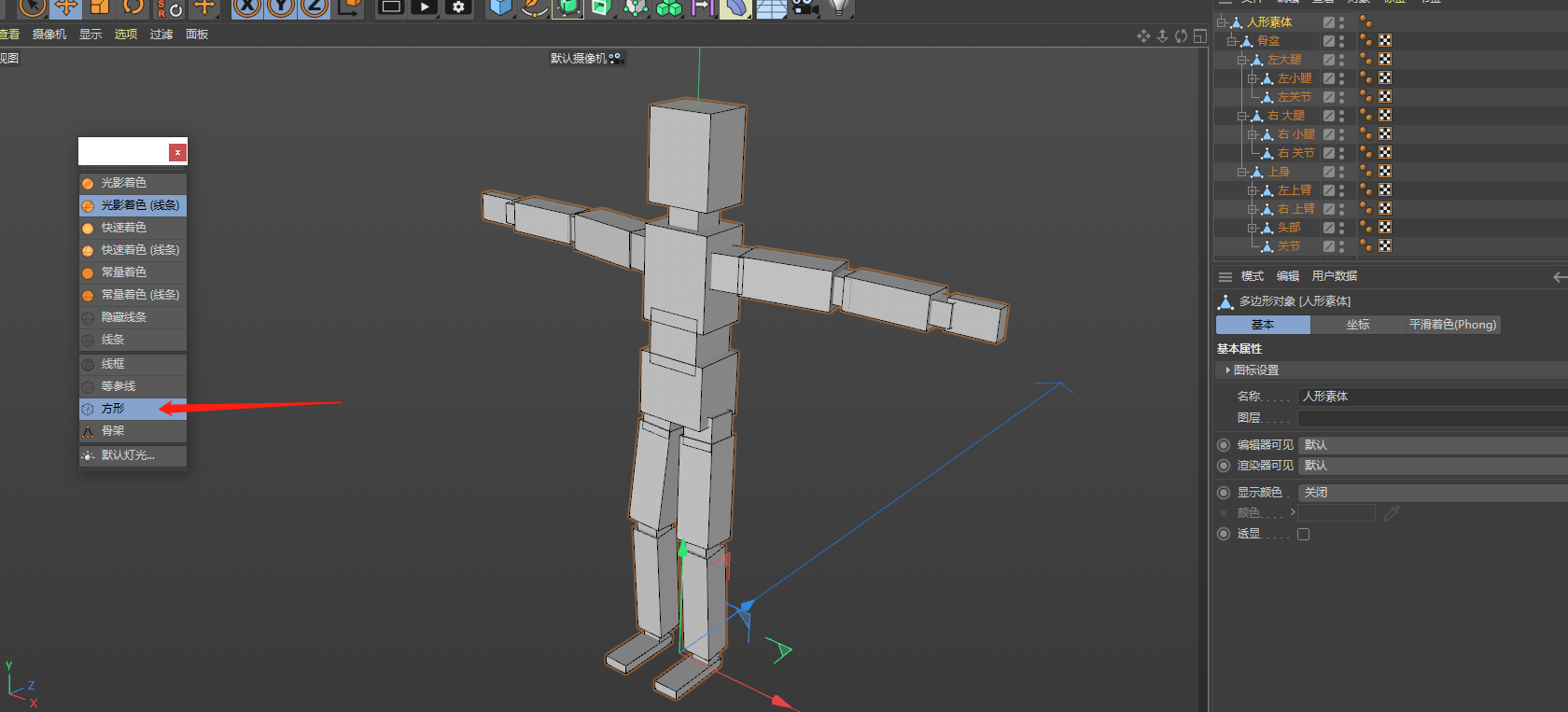Choose 默认灯光... menu entry
The width and height of the screenshot is (1568, 712).
point(133,455)
